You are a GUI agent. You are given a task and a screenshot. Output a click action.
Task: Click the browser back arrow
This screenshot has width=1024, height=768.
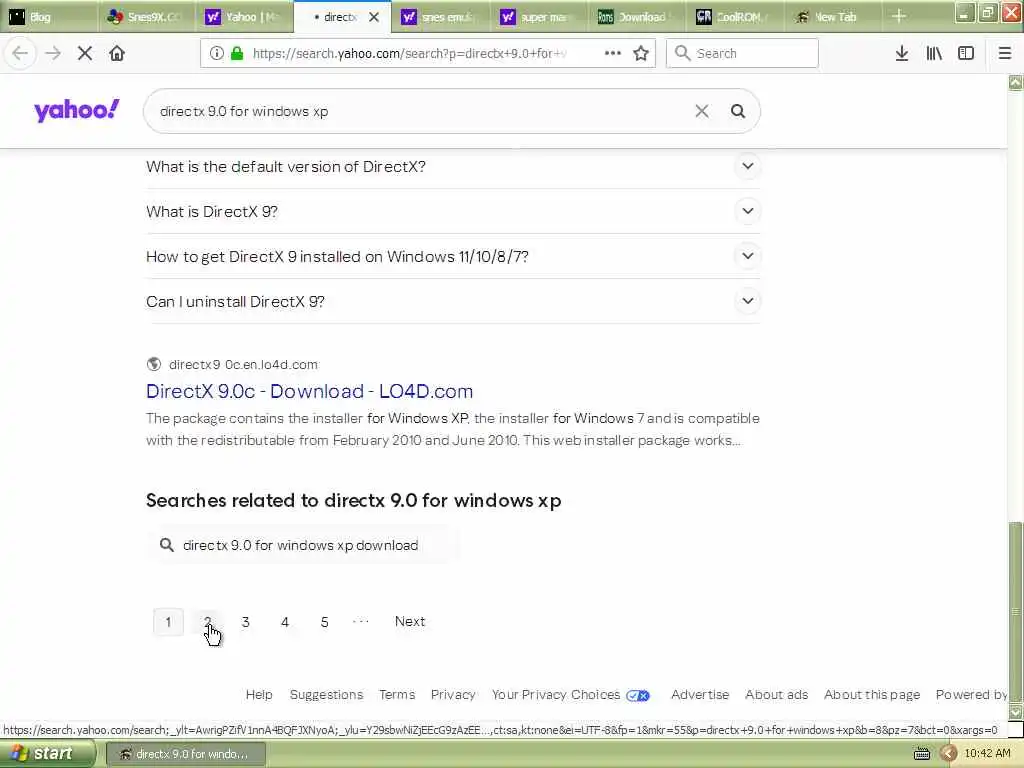tap(20, 53)
